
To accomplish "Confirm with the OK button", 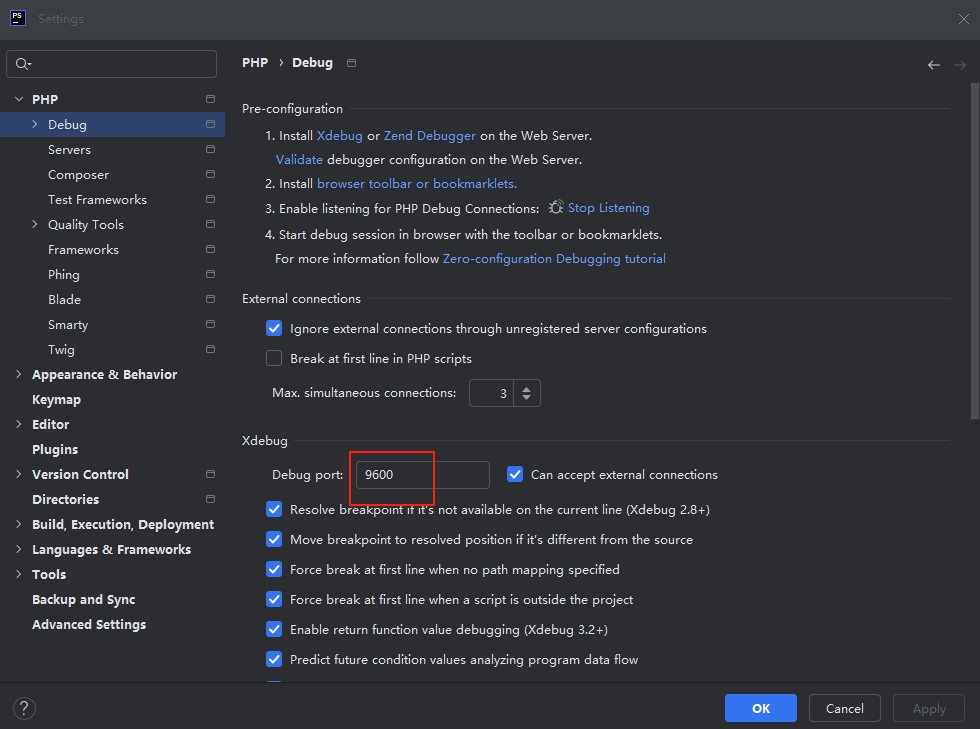I will click(761, 708).
